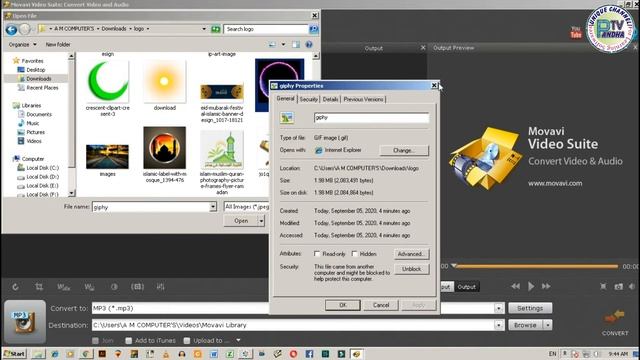This screenshot has width=640, height=360.
Task: Click the CONVERT arrows icon
Action: click(x=615, y=316)
